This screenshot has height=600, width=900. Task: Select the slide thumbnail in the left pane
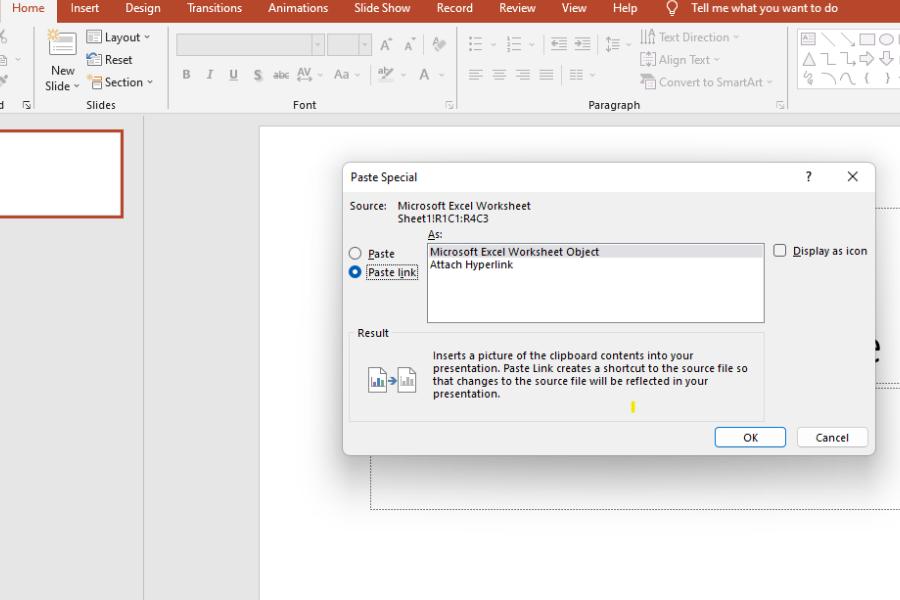(x=60, y=174)
